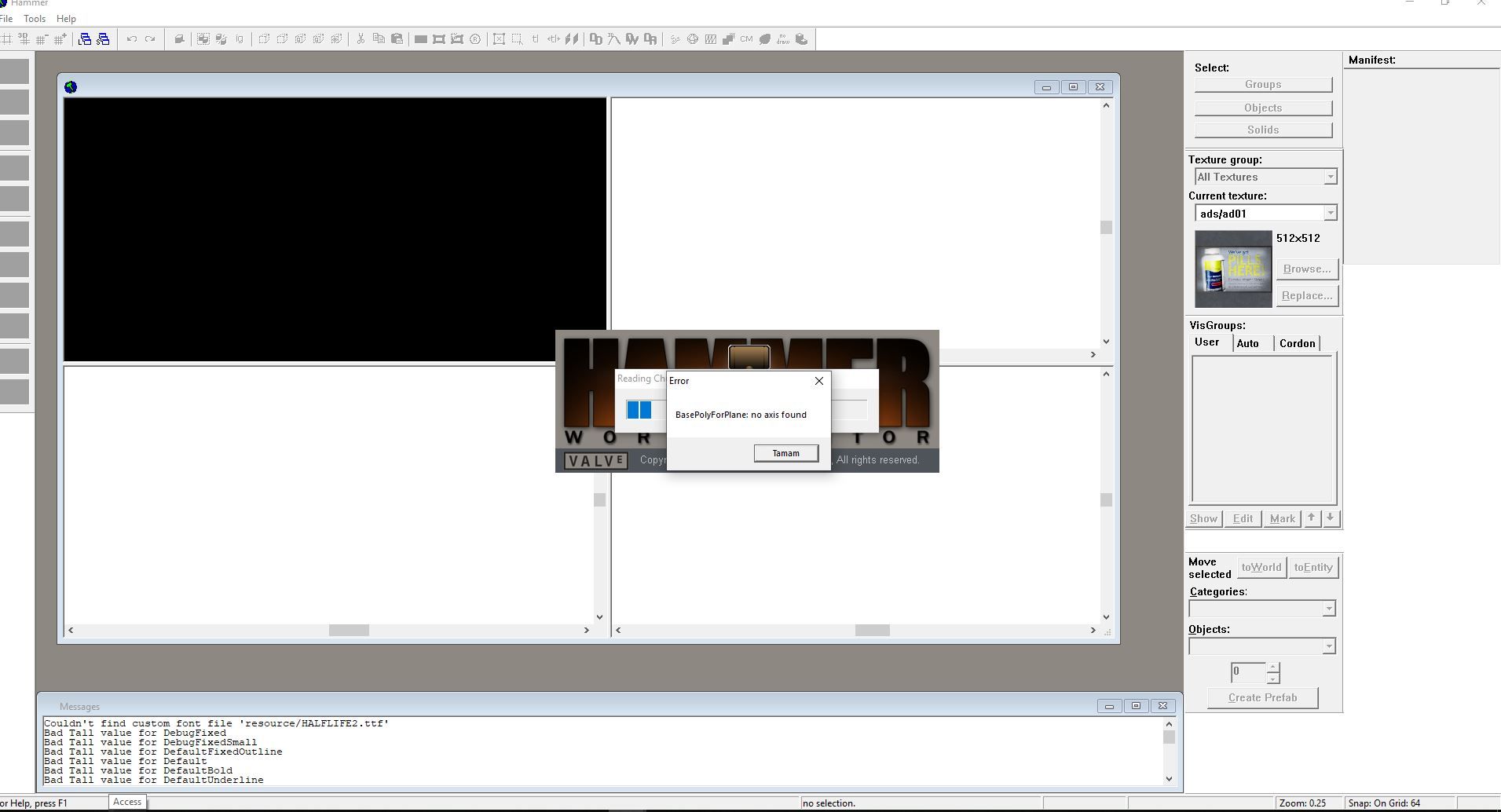Click the VisGroups Show button
The image size is (1501, 812).
click(x=1203, y=518)
